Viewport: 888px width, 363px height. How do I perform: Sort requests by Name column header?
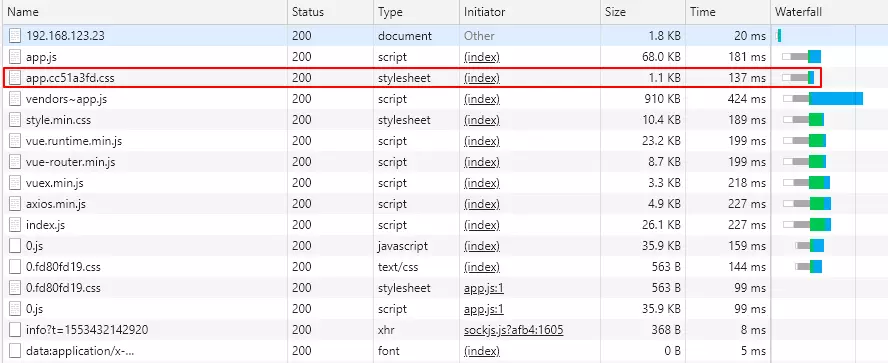tap(145, 12)
